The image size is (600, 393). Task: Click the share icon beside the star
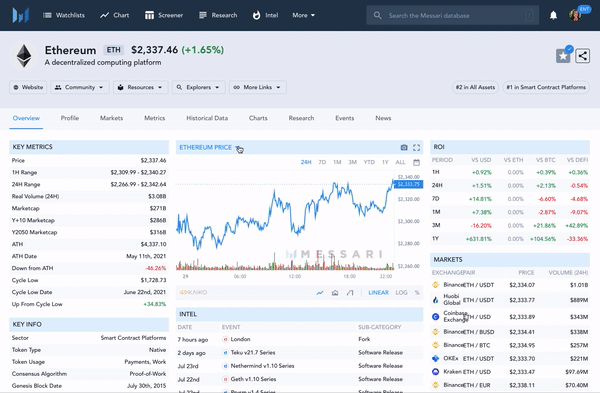click(x=582, y=56)
